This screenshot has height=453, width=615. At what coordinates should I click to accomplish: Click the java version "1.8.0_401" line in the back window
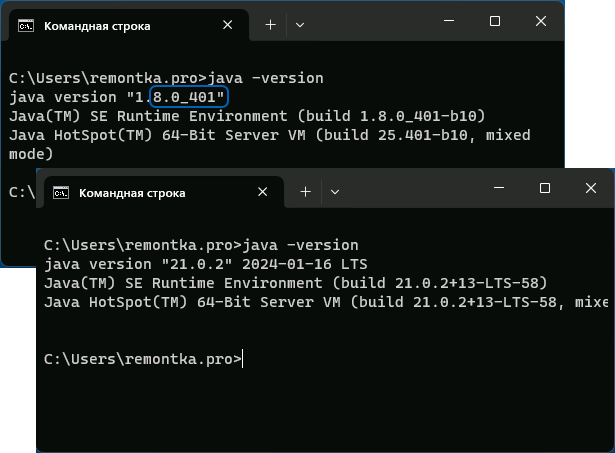[x=117, y=97]
